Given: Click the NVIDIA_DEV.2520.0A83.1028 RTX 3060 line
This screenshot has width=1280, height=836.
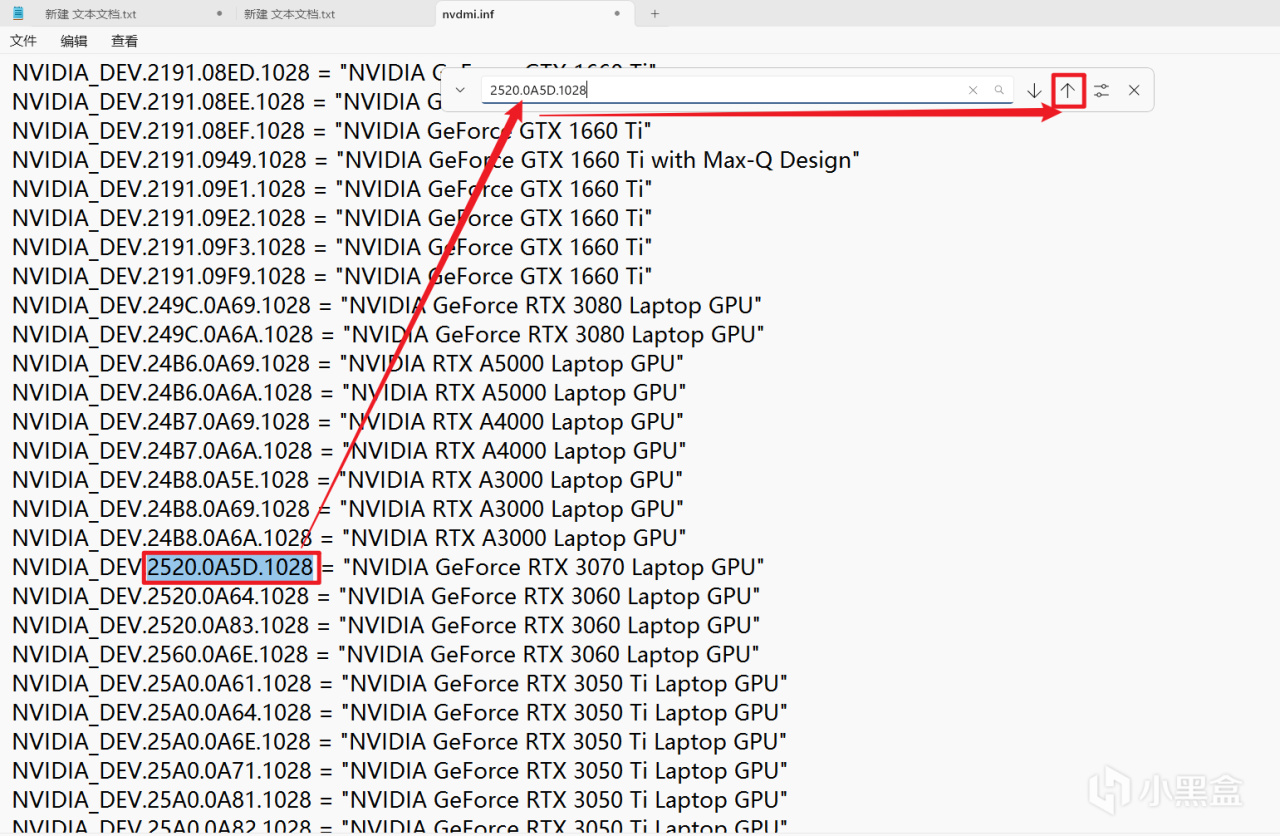Looking at the screenshot, I should (386, 625).
